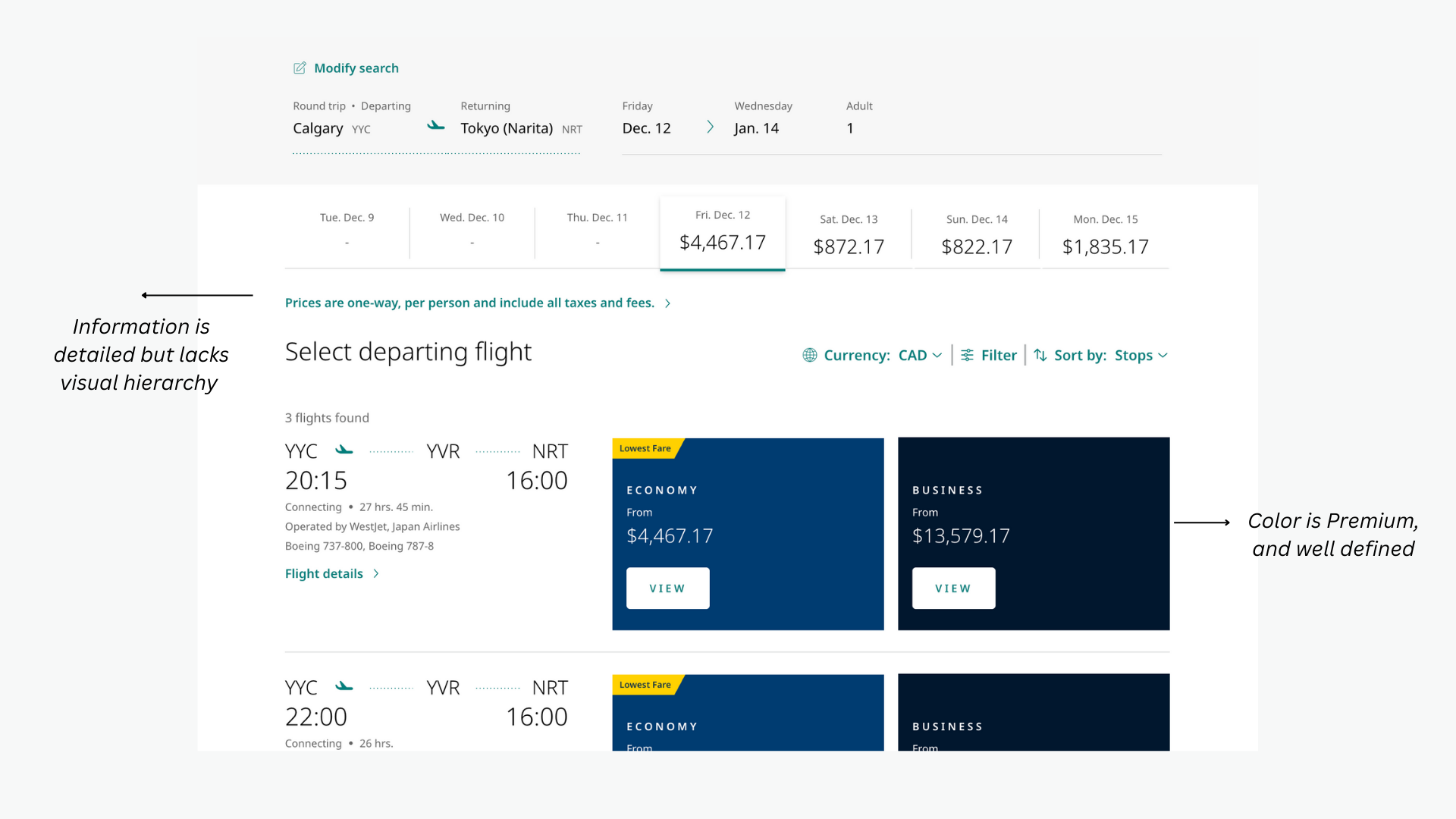The image size is (1456, 819).
Task: Click VIEW on the $4,467.17 Economy fare
Action: coord(667,588)
